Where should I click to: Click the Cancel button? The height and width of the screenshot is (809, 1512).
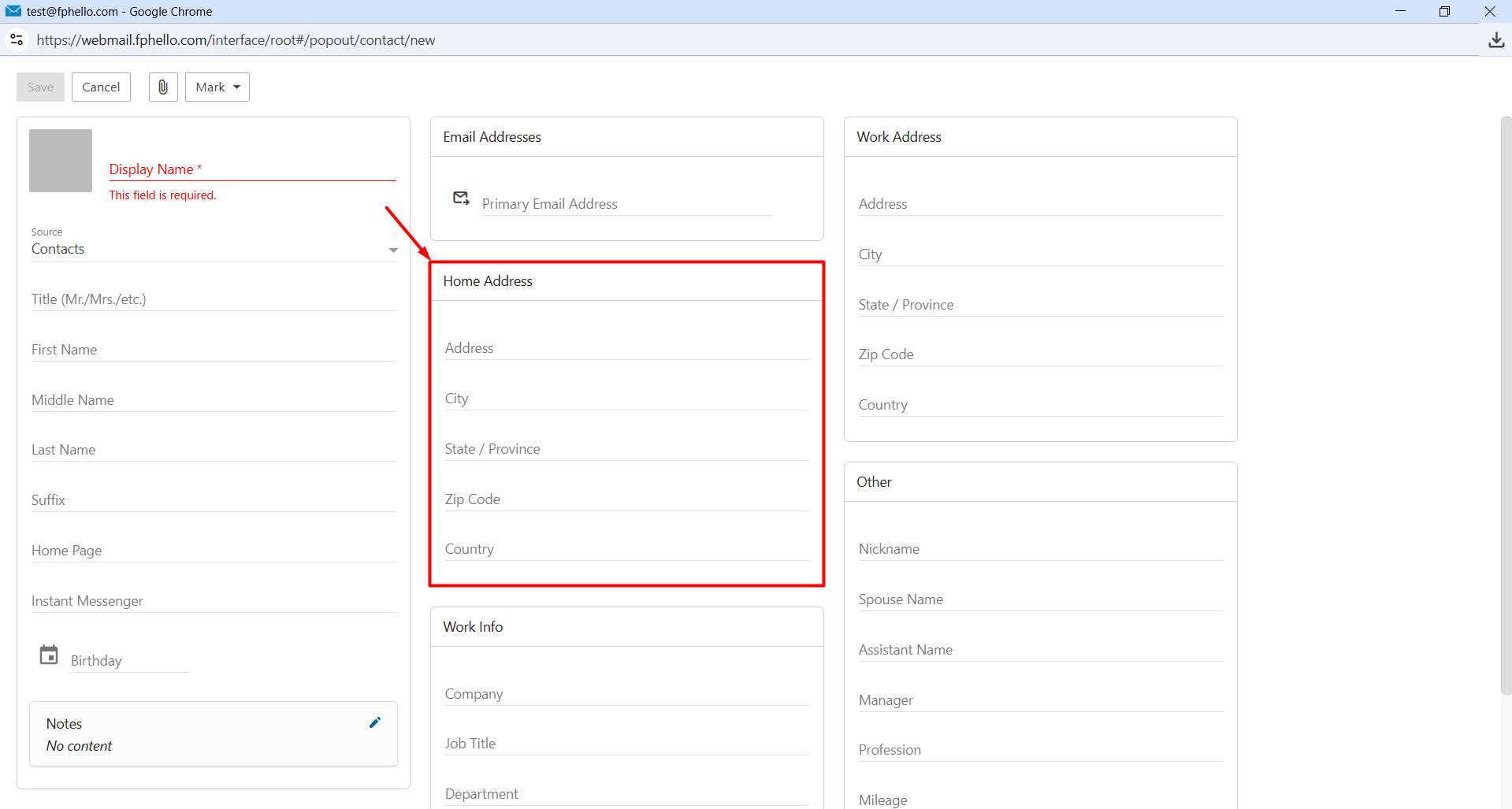[x=101, y=87]
